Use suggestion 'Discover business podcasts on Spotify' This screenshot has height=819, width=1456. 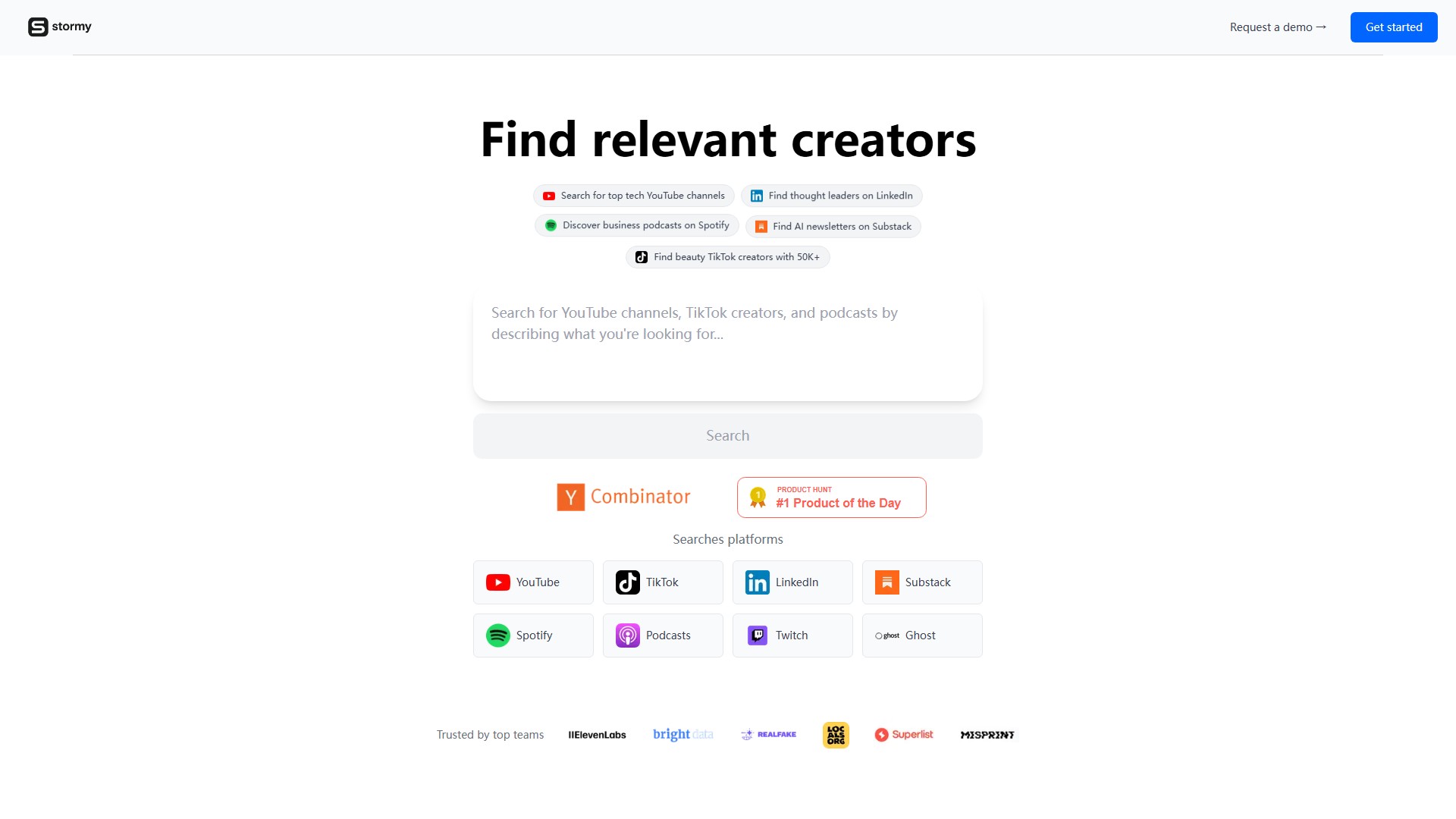pyautogui.click(x=636, y=226)
